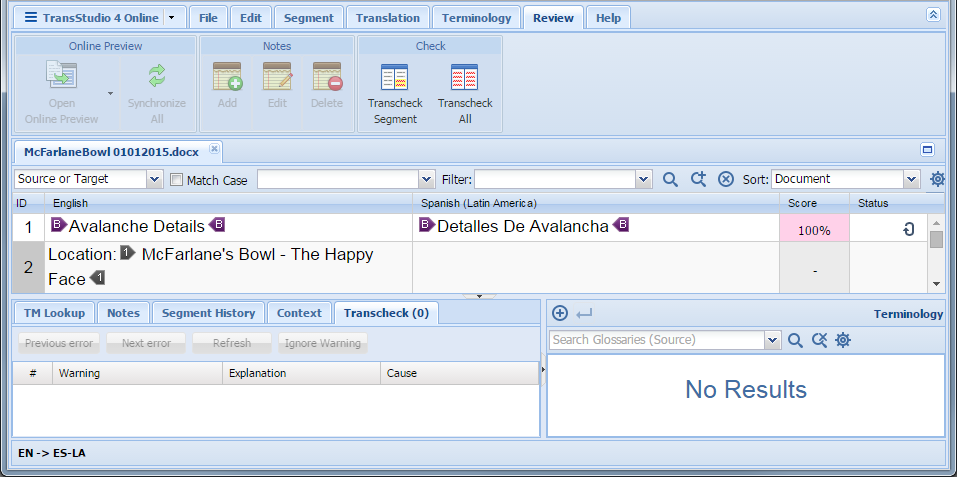Expand the TransStudio 4 Online dropdown arrow
957x477 pixels.
pos(172,18)
